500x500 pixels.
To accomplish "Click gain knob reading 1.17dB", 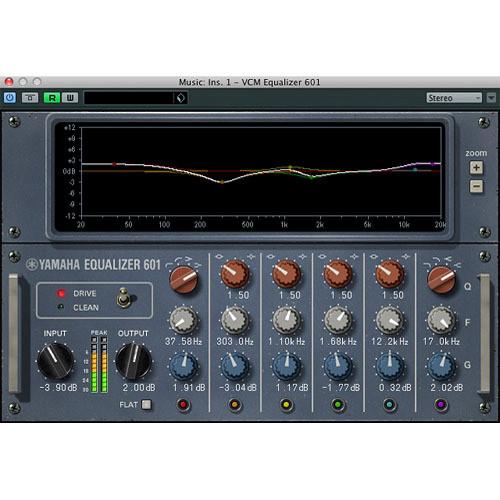I will pos(286,367).
